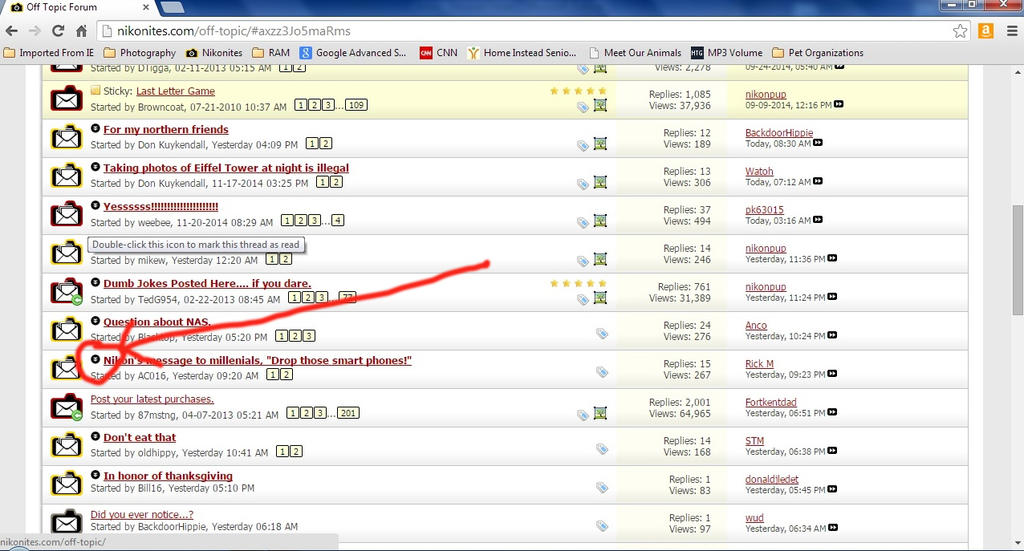
Task: Click Amazon extension icon in Chrome toolbar
Action: [986, 30]
